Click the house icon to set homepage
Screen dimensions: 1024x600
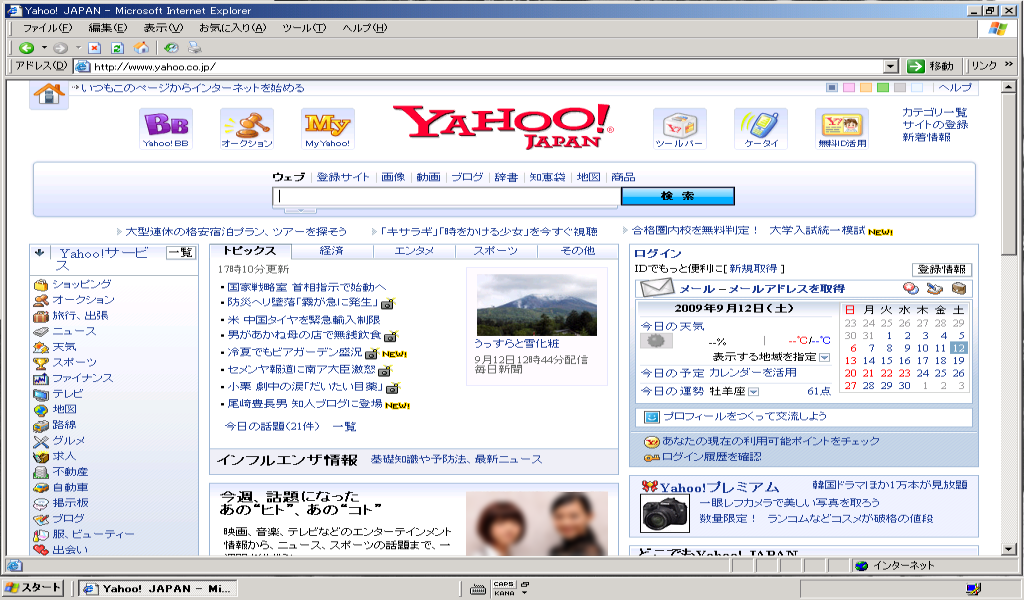(49, 94)
